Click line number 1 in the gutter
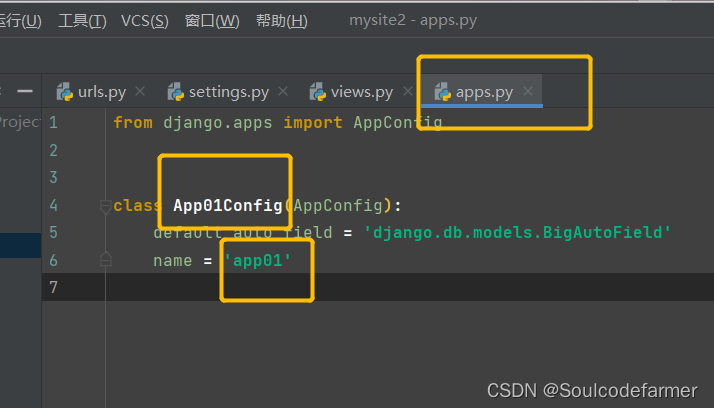Viewport: 714px width, 408px height. pos(53,122)
